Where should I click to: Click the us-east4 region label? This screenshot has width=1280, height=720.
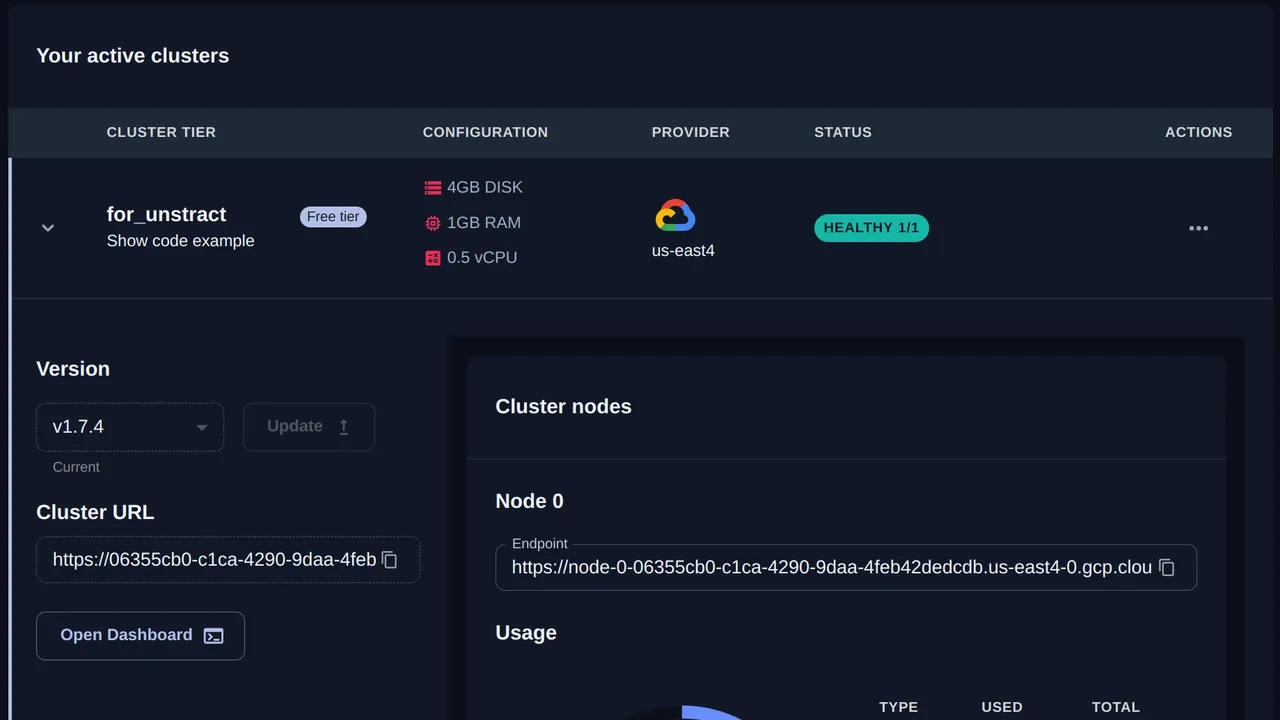[x=683, y=250]
